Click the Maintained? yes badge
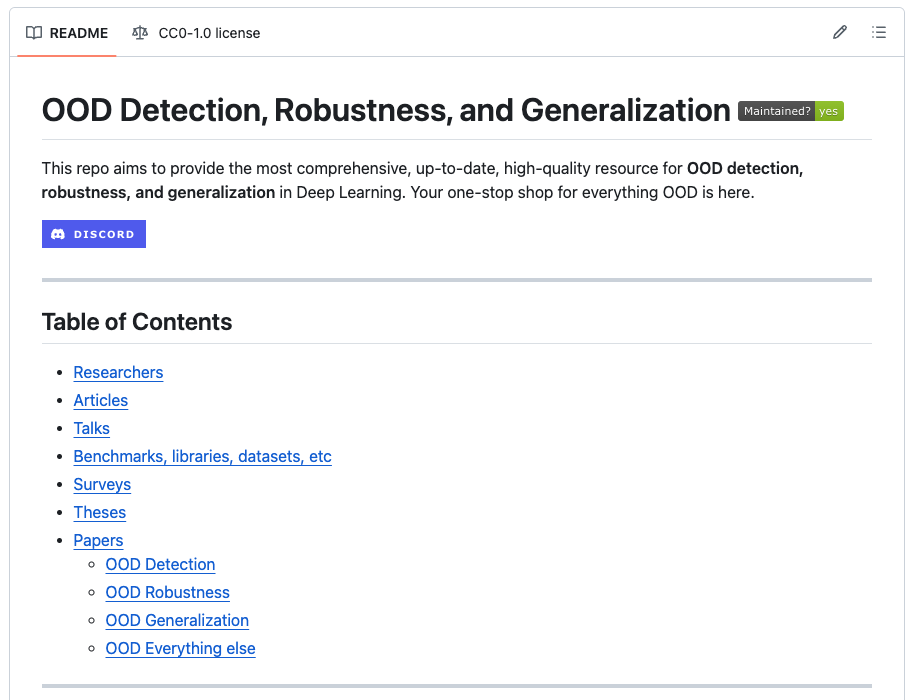Viewport: 912px width, 700px height. click(791, 111)
